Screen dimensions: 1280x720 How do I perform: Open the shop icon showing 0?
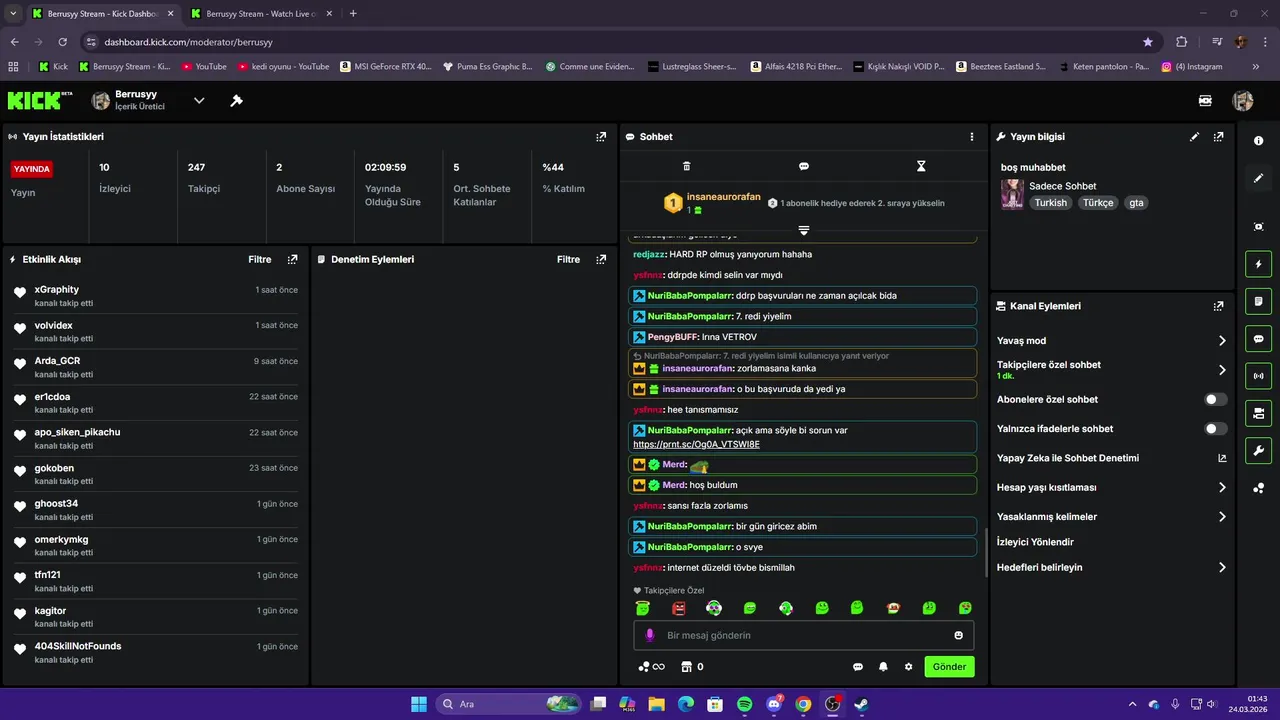pyautogui.click(x=692, y=667)
